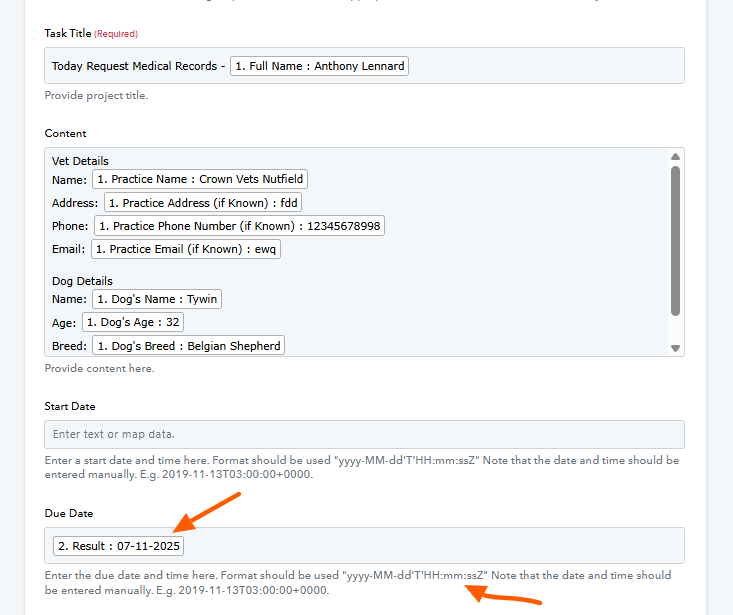This screenshot has height=615, width=733.
Task: Select the Practice Email : ewq tag
Action: 186,249
